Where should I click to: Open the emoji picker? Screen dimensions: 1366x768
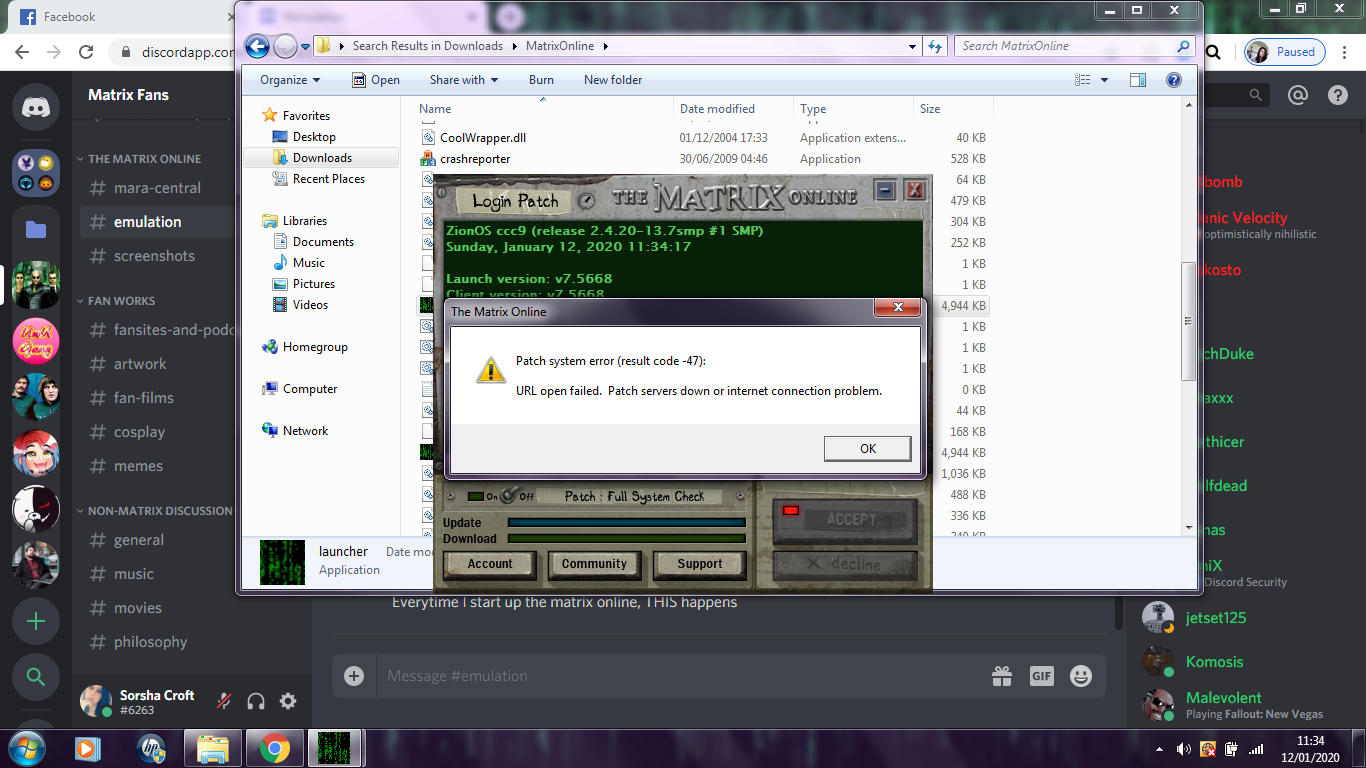coord(1080,676)
